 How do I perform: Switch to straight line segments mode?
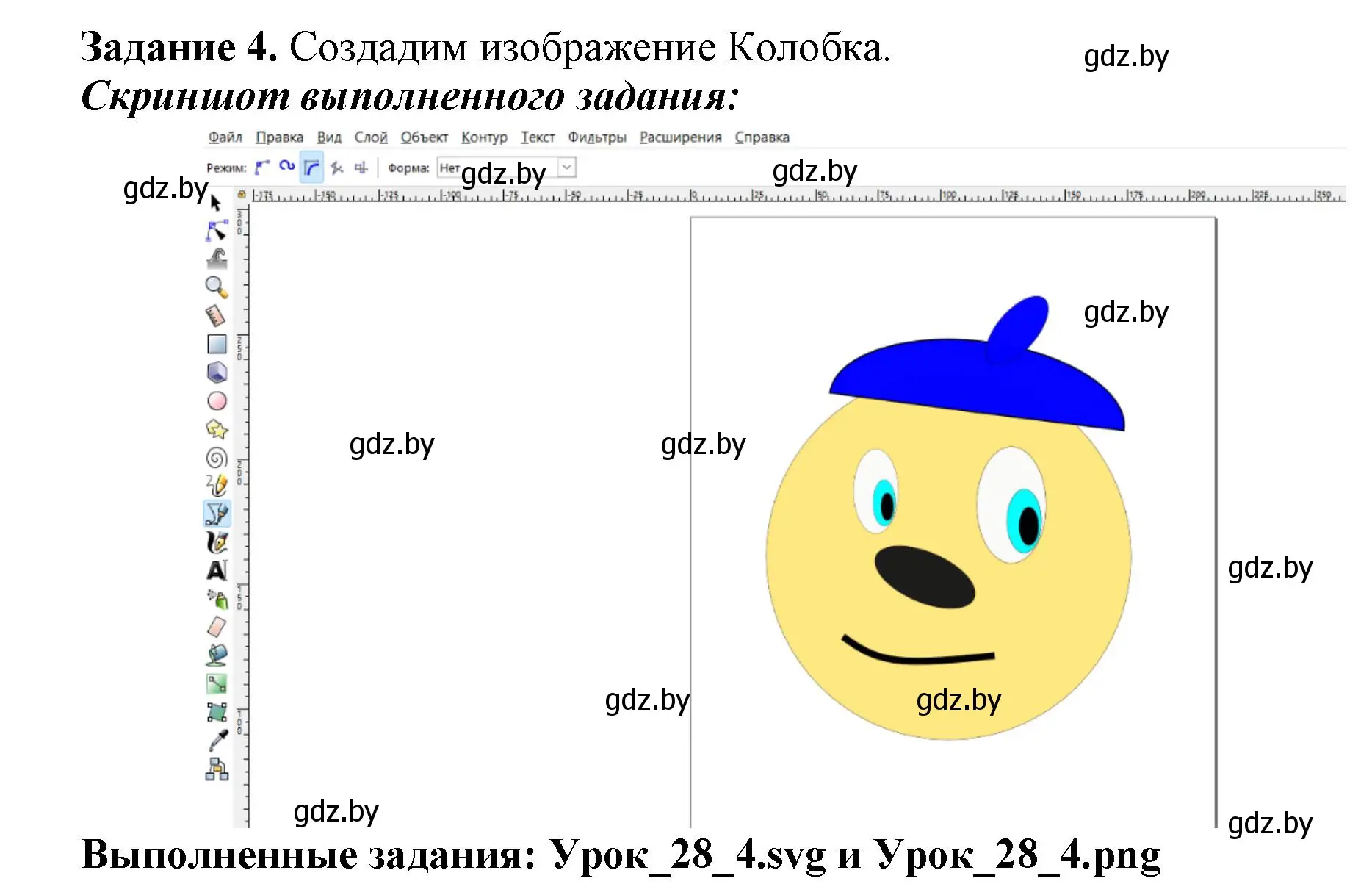coord(337,168)
